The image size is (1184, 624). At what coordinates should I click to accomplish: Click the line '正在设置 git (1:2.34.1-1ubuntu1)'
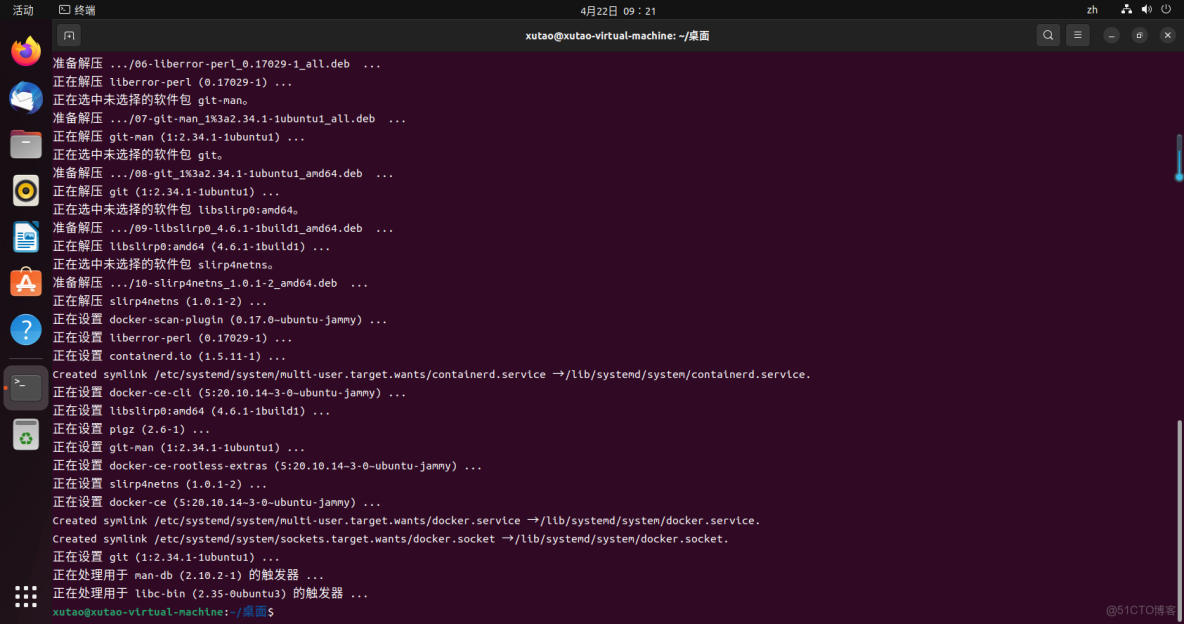tap(166, 558)
